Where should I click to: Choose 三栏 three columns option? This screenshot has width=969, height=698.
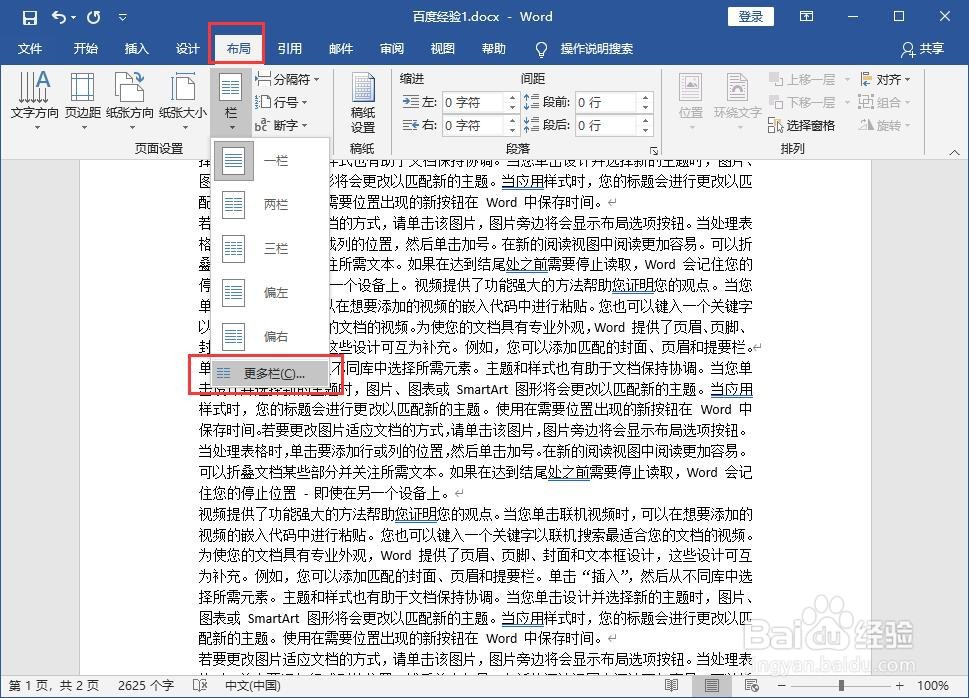[270, 249]
